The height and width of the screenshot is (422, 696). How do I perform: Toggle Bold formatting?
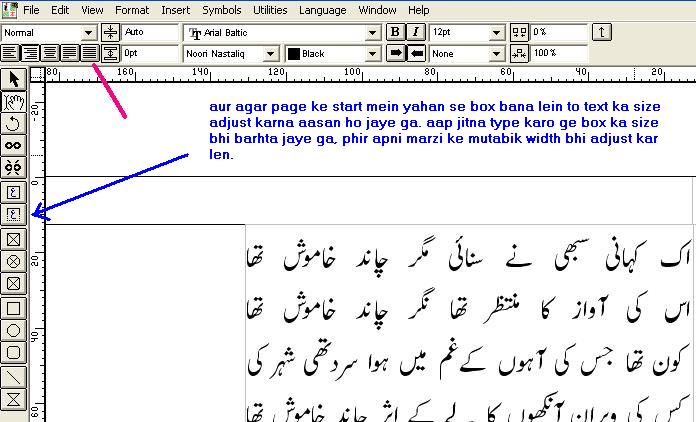click(395, 33)
